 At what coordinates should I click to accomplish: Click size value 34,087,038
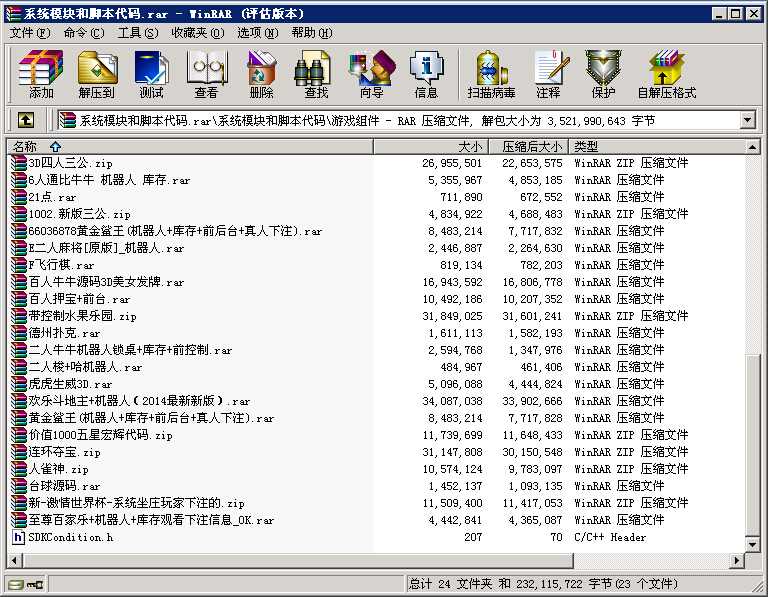click(x=452, y=401)
